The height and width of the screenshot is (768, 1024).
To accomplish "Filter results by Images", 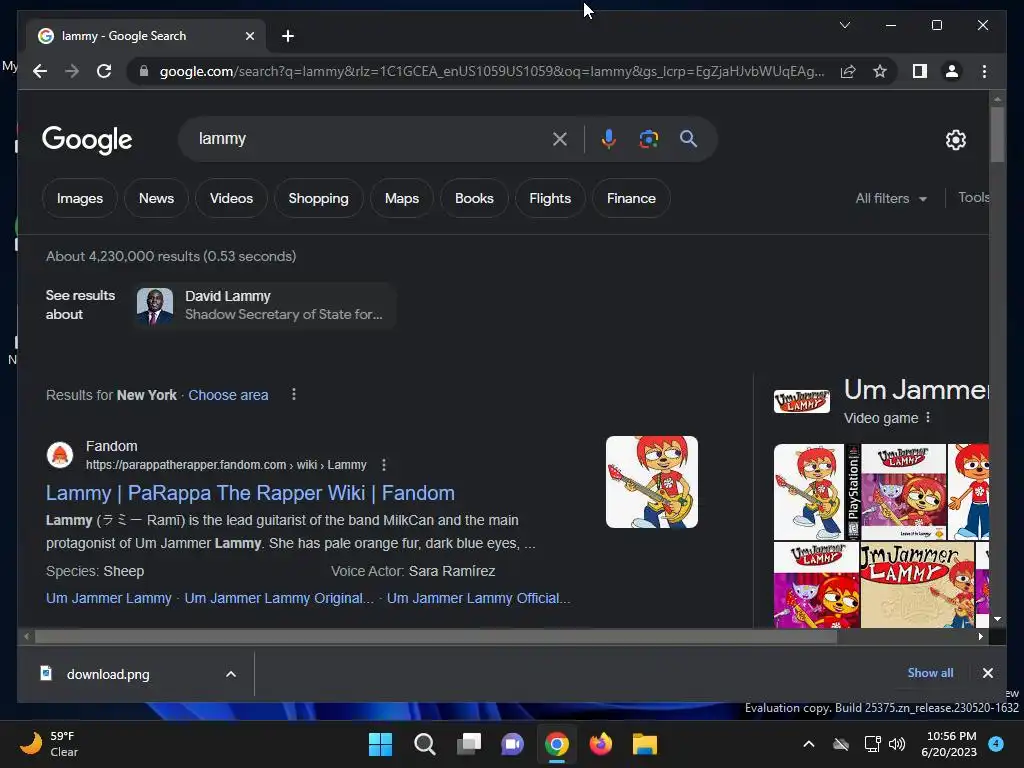I will click(x=80, y=198).
